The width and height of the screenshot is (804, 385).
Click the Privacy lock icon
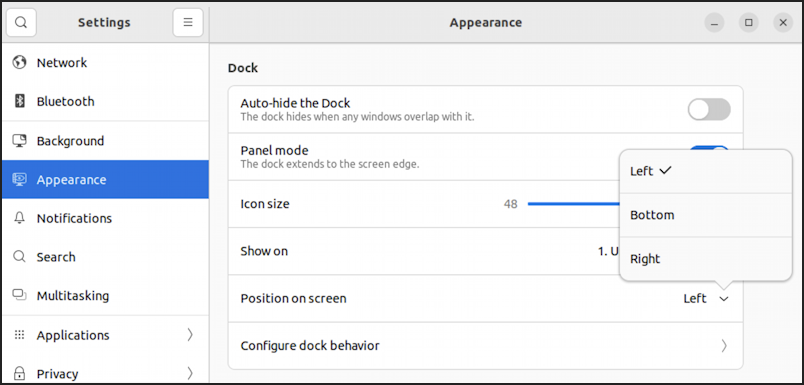[19, 373]
